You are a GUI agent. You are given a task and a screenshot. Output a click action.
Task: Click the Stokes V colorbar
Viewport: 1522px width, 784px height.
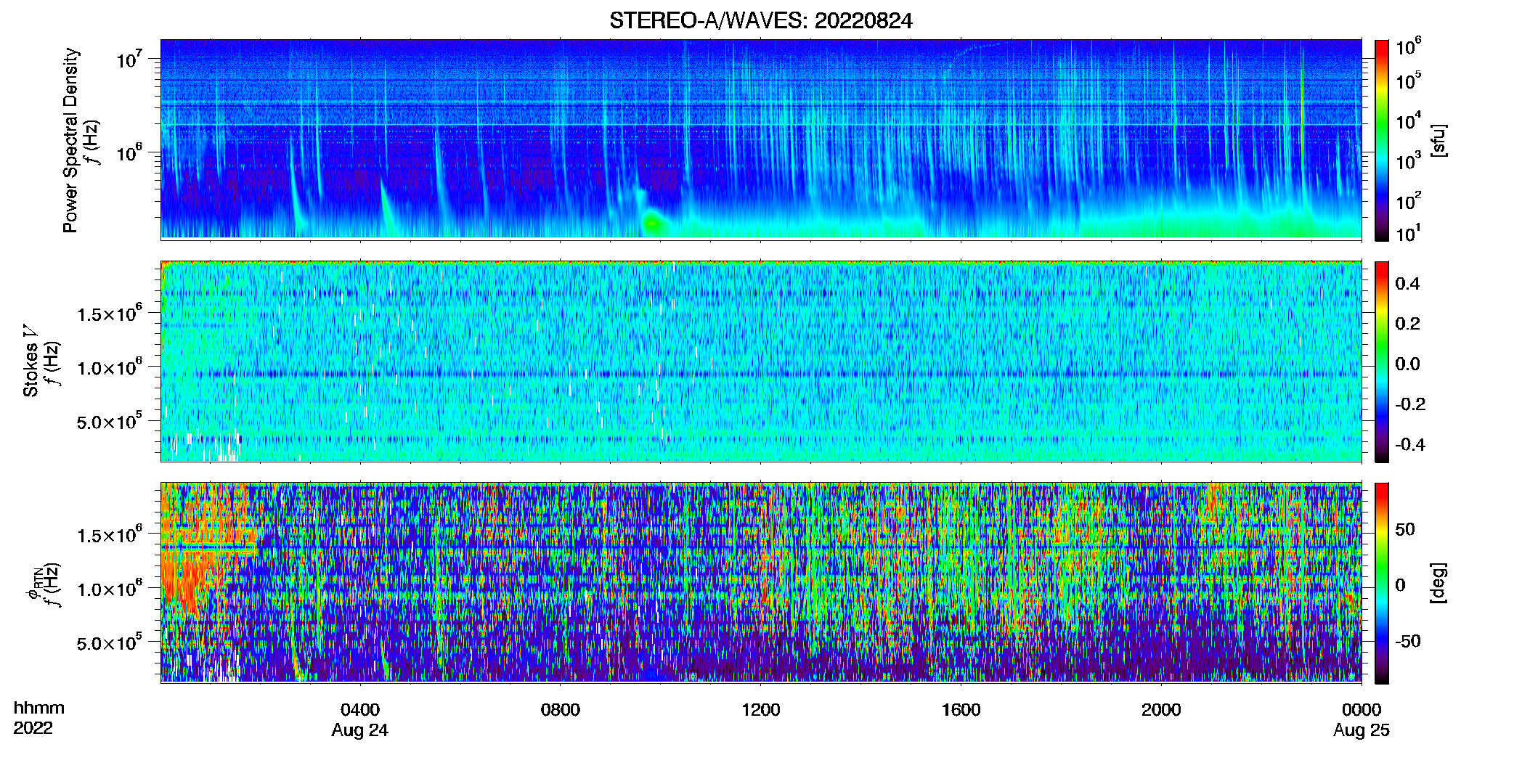1382,362
